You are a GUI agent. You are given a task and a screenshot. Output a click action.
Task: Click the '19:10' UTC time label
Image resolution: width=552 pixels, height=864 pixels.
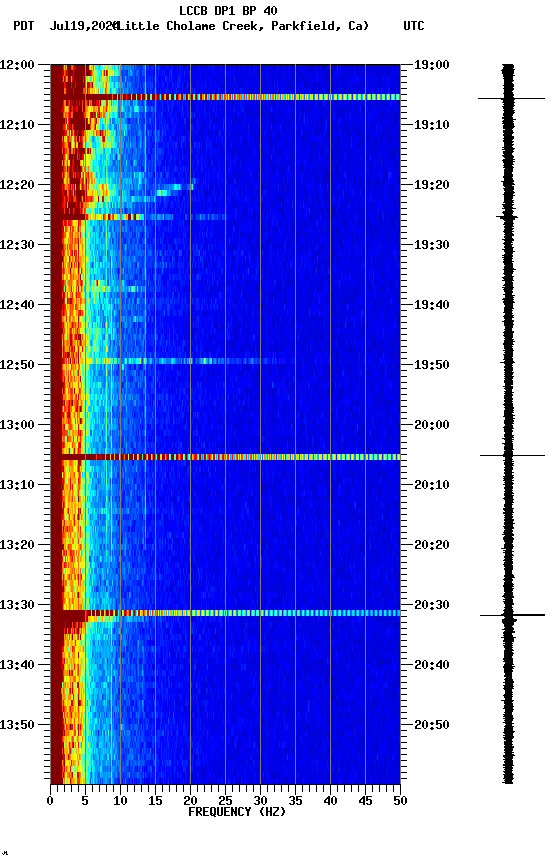432,125
